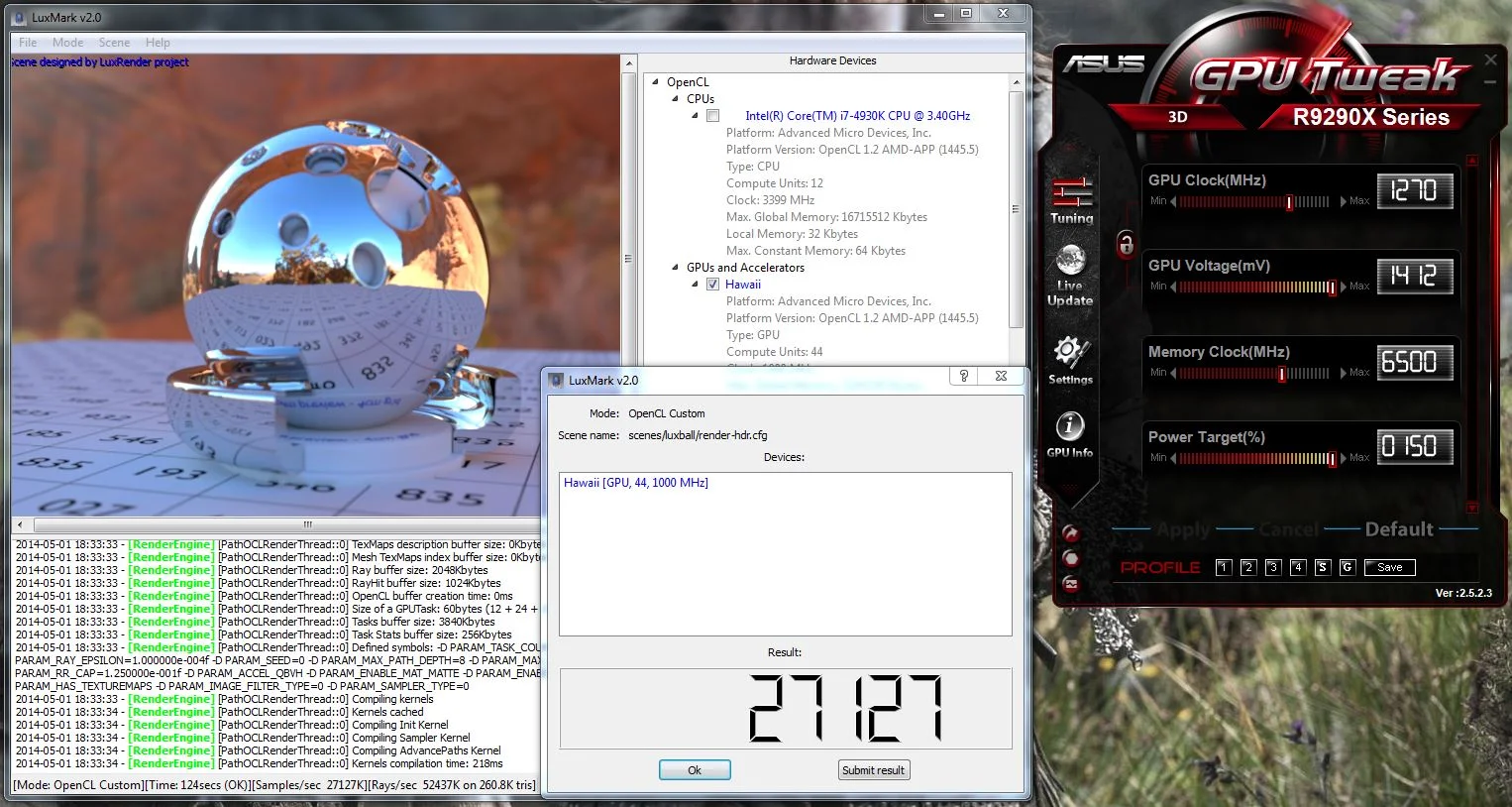Click the Power Target slider handle

pyautogui.click(x=1332, y=459)
